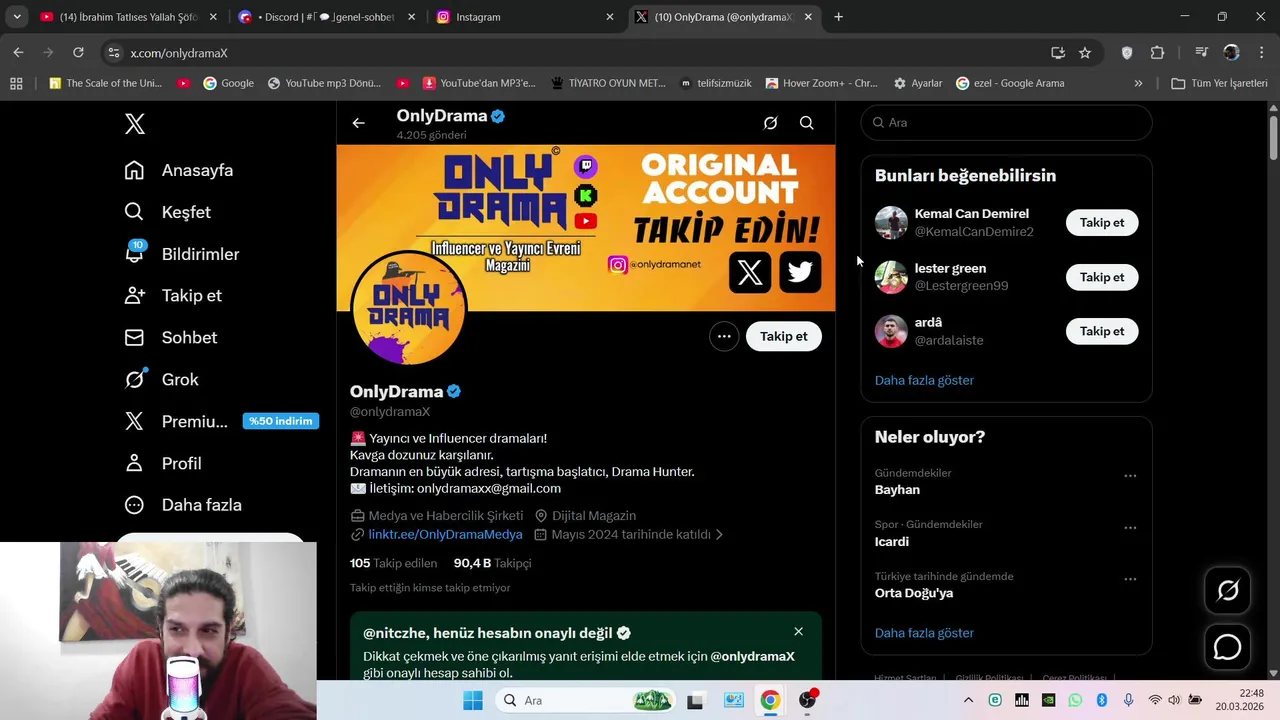Screen dimensions: 1280x720
Task: Click Mayıs 2024 tarihinde katıldı chevron
Action: tap(719, 535)
